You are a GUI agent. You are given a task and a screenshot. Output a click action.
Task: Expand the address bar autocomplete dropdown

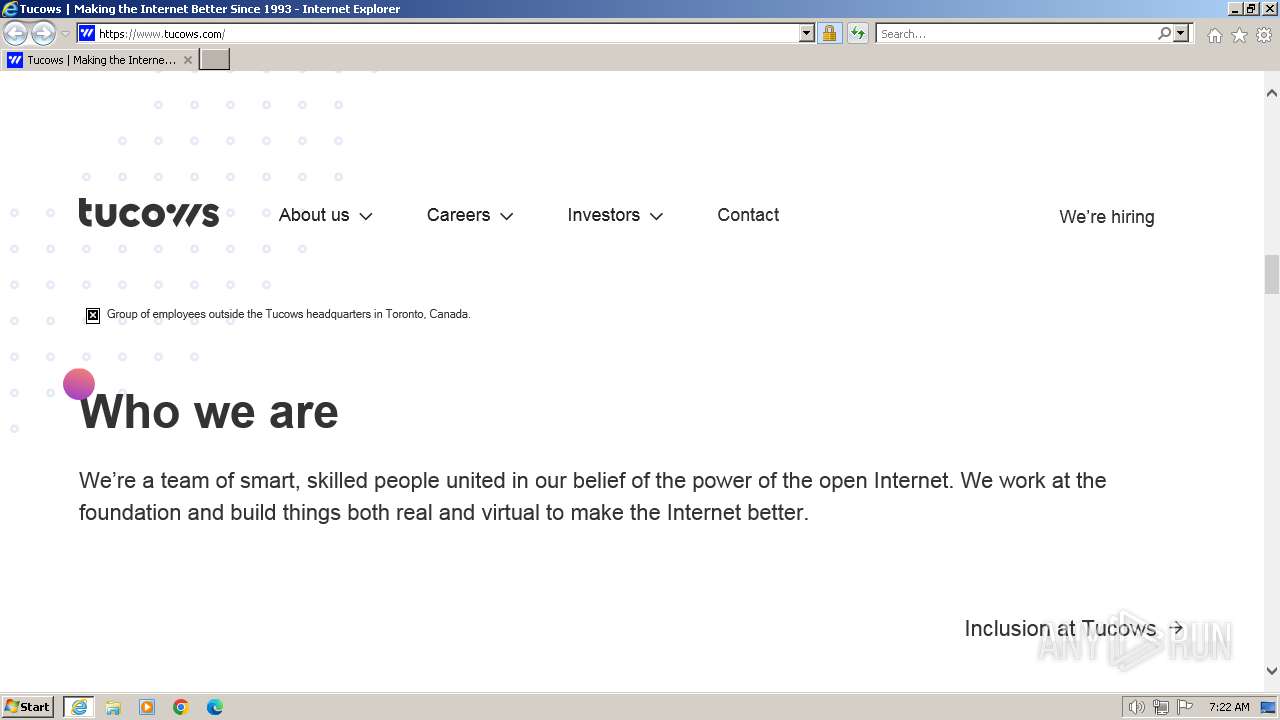pyautogui.click(x=807, y=34)
